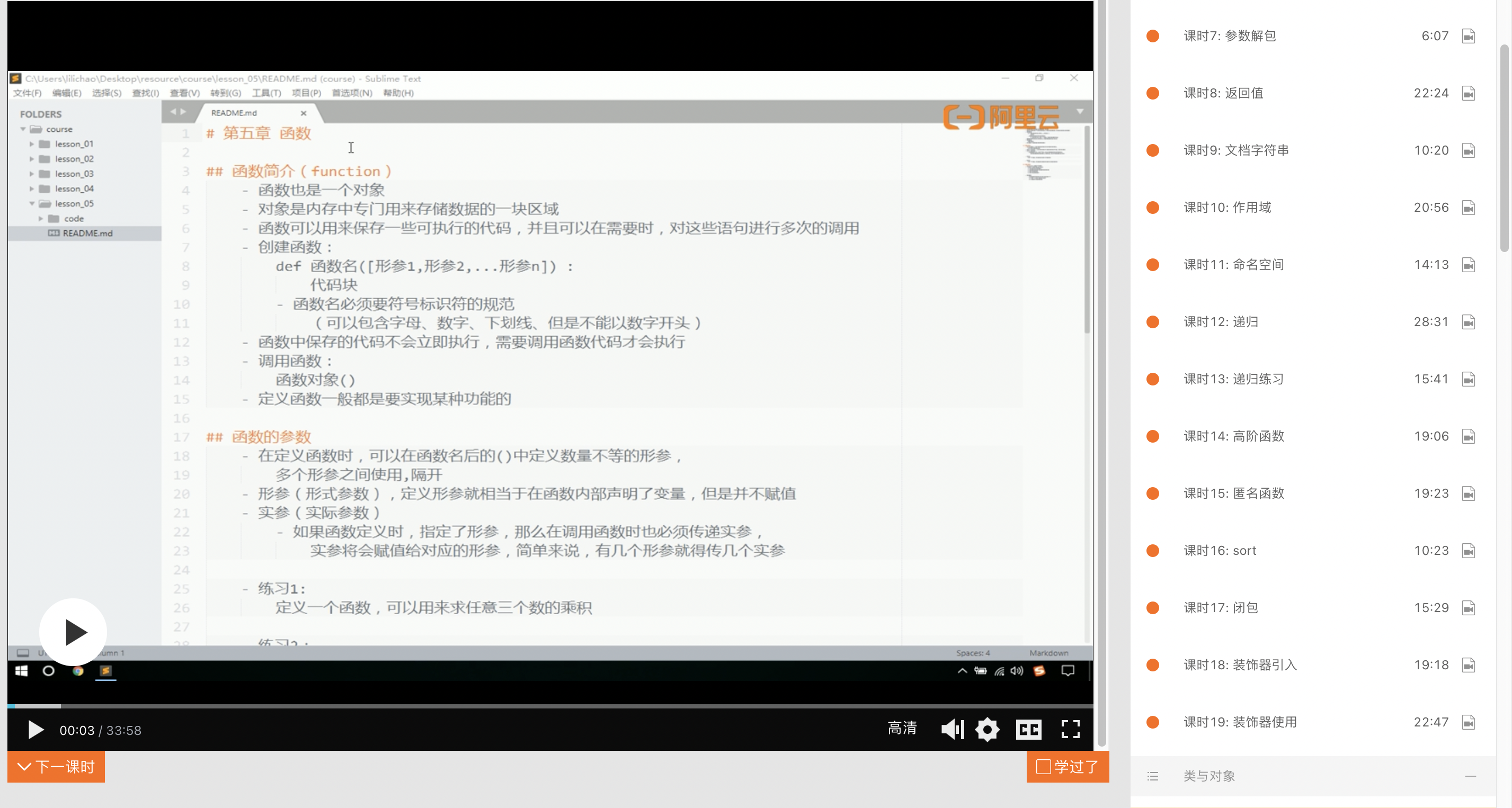Collapse the course root folder
Viewport: 1512px width, 808px height.
pyautogui.click(x=23, y=129)
